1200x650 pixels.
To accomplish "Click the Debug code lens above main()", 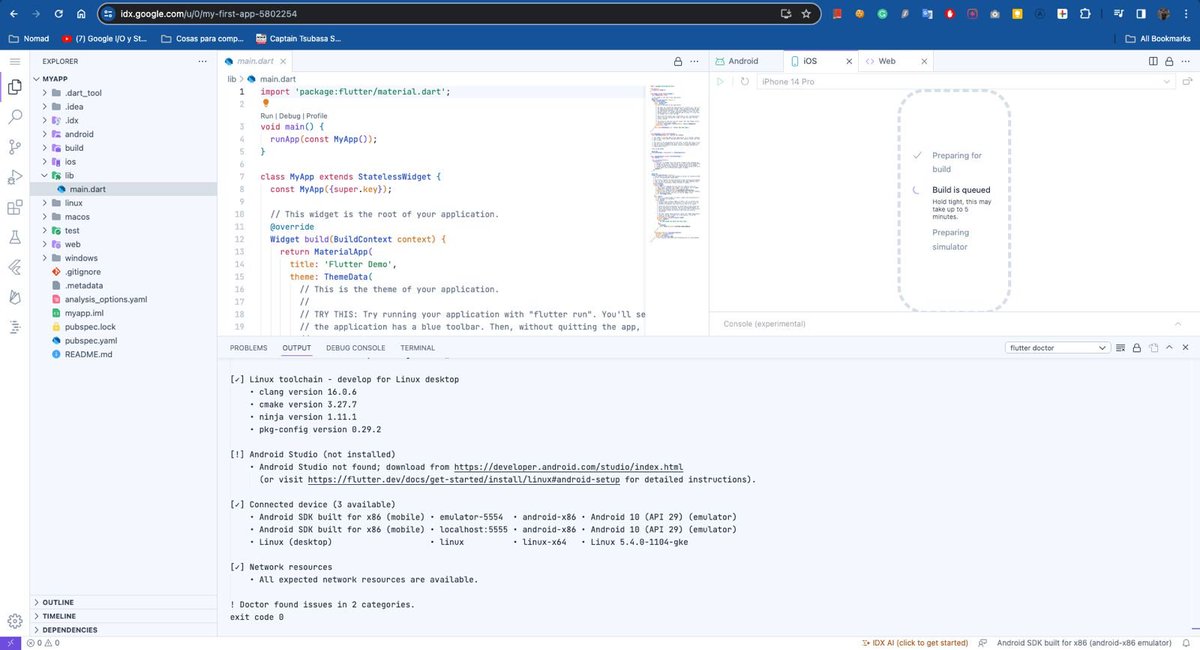I will coord(290,116).
